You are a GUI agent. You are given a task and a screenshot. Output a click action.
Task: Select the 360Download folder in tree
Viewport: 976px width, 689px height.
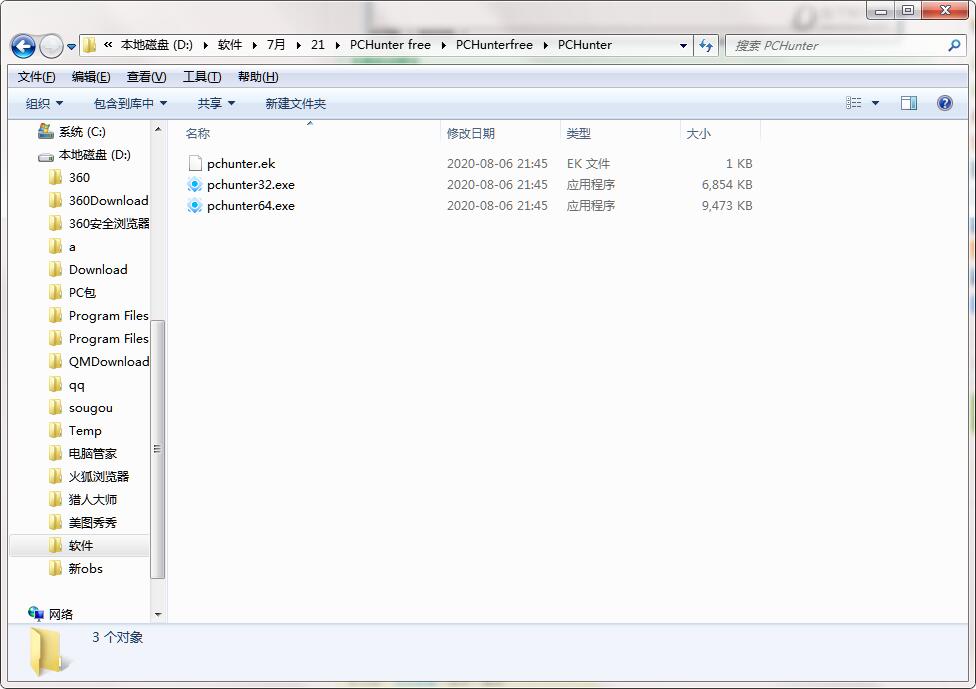100,200
